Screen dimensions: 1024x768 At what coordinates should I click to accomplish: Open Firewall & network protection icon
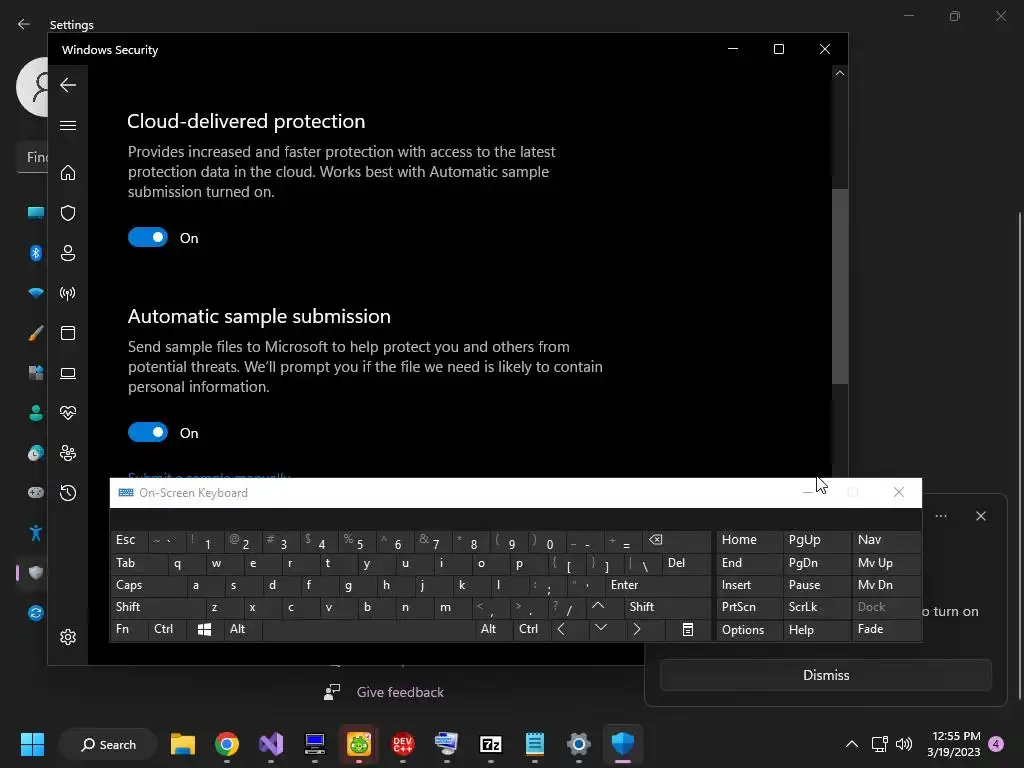[x=68, y=293]
